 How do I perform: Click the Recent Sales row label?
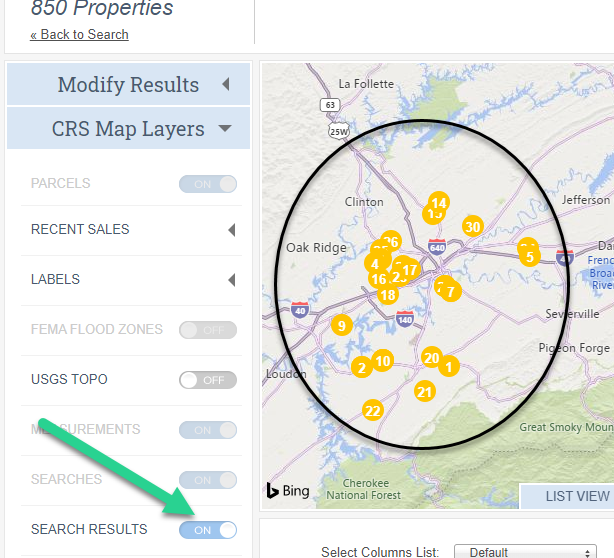pos(80,229)
